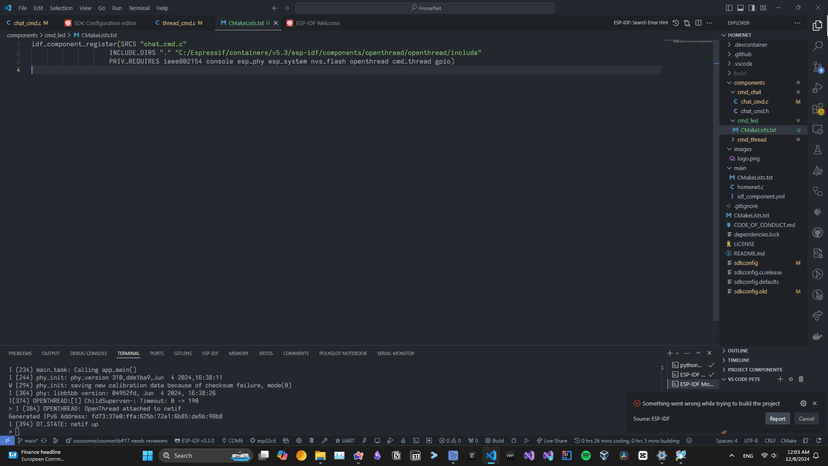Viewport: 828px width, 466px height.
Task: Open the Extensions view
Action: click(x=817, y=109)
